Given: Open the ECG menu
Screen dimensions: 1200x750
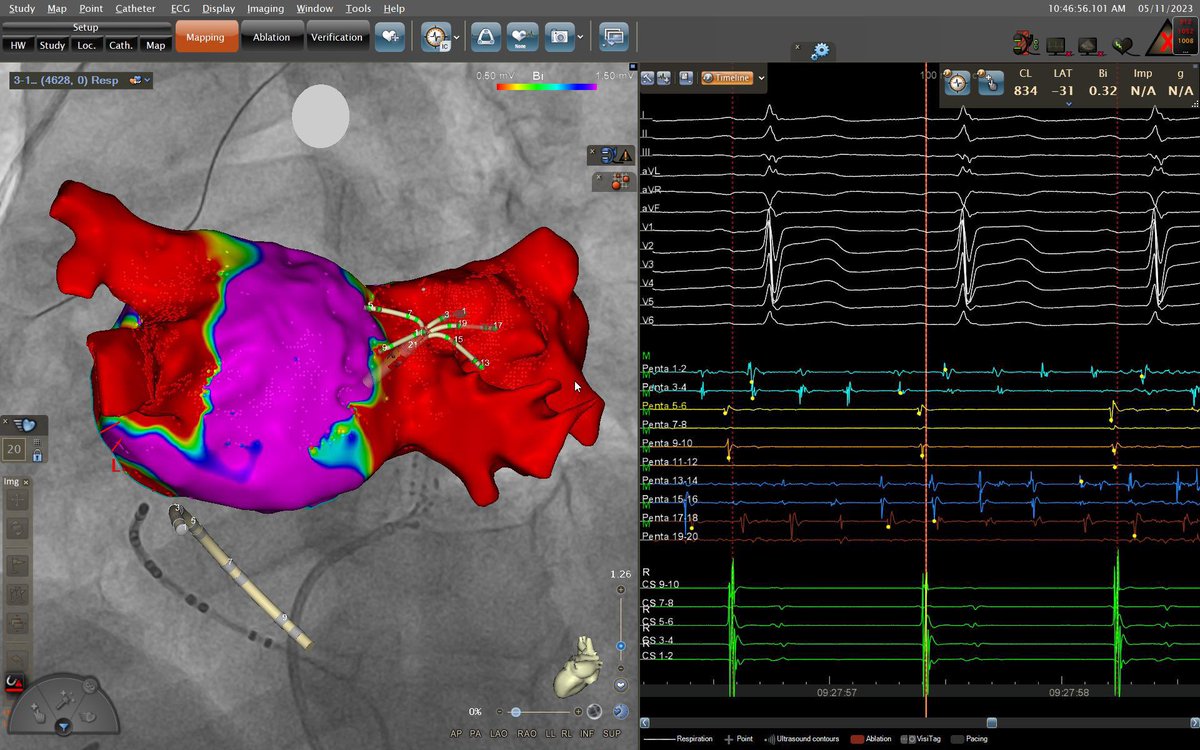Looking at the screenshot, I should coord(180,8).
